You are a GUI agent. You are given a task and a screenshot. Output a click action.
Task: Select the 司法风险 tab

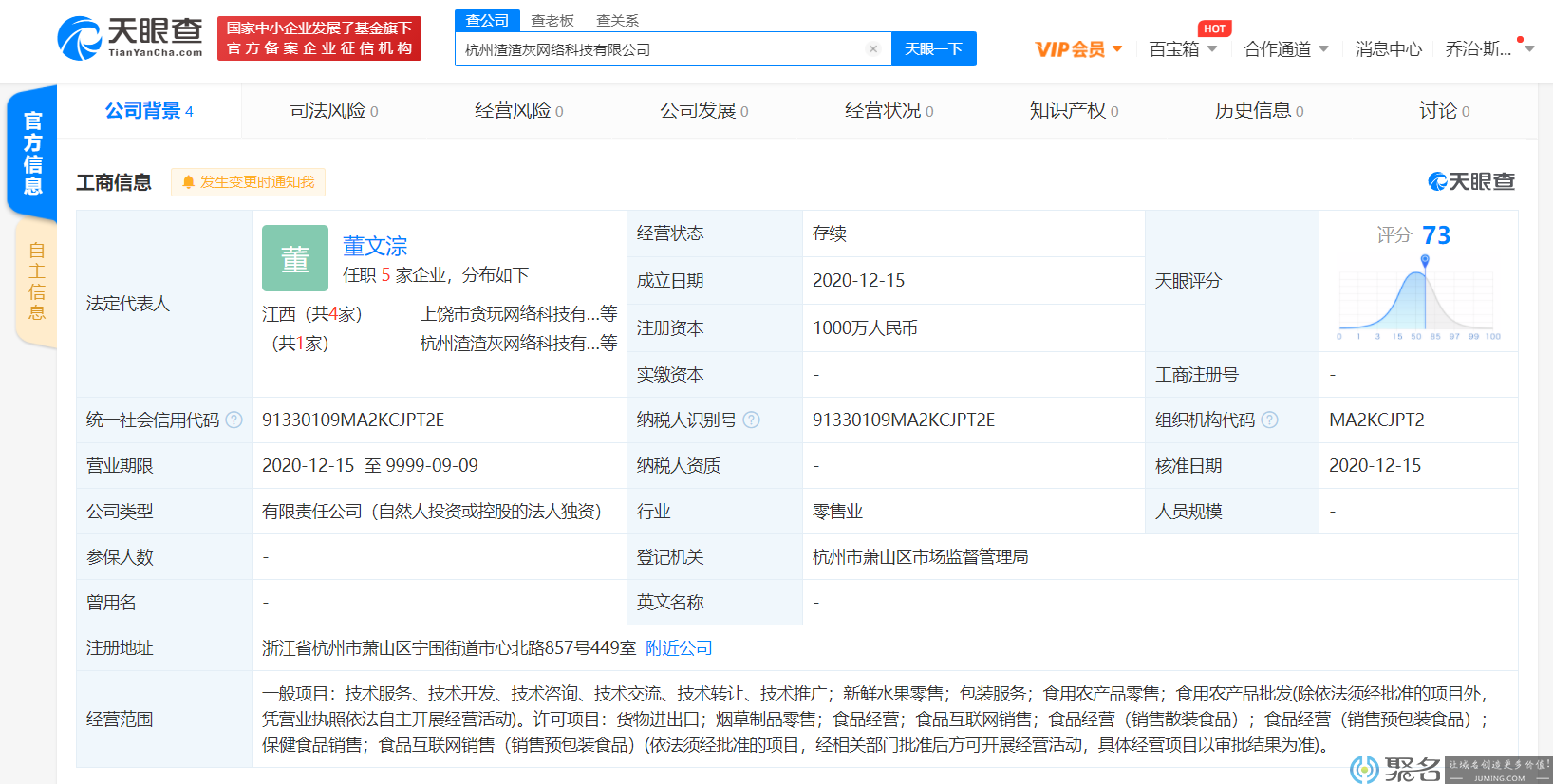334,111
